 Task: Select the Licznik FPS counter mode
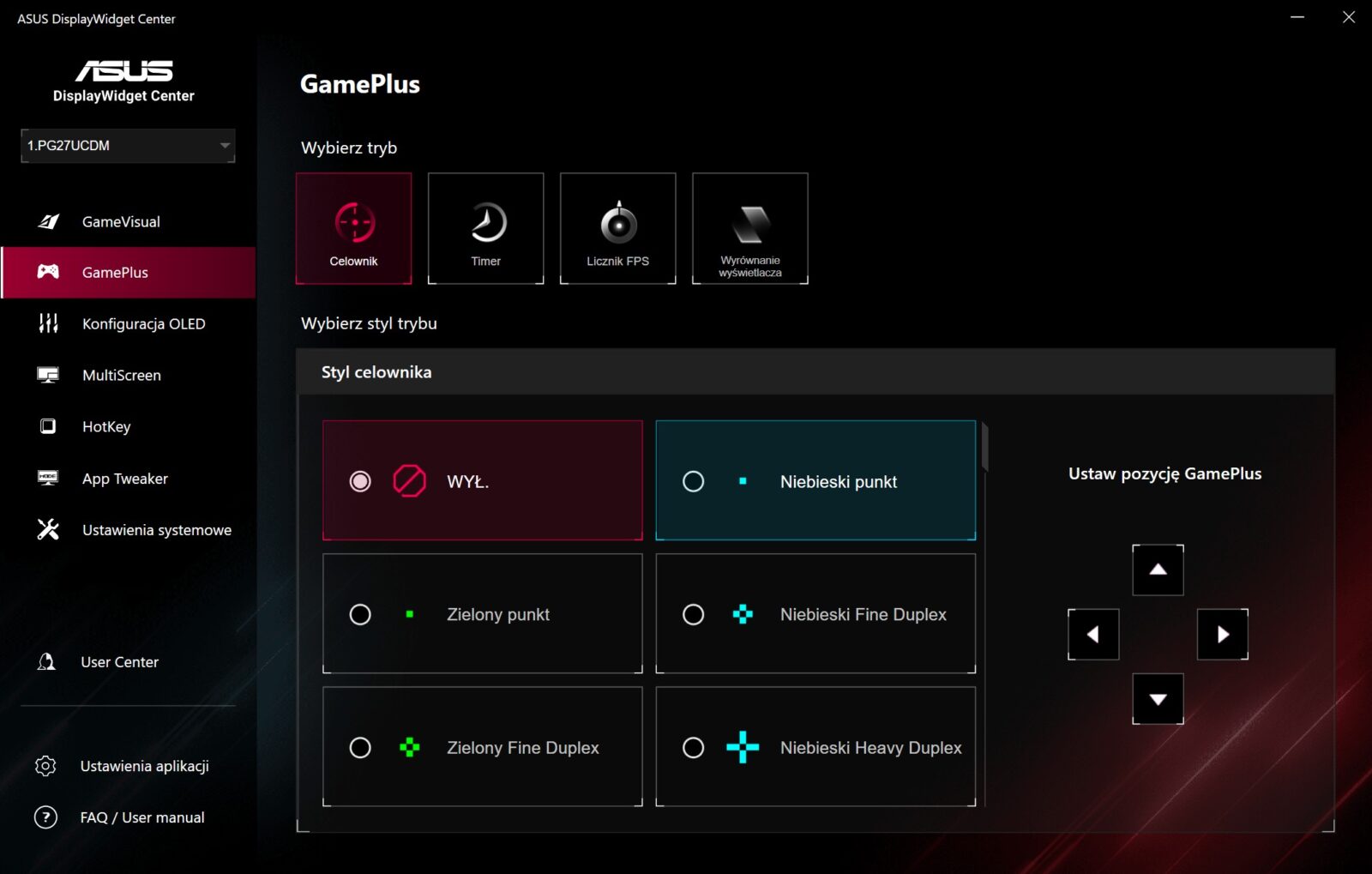(617, 227)
